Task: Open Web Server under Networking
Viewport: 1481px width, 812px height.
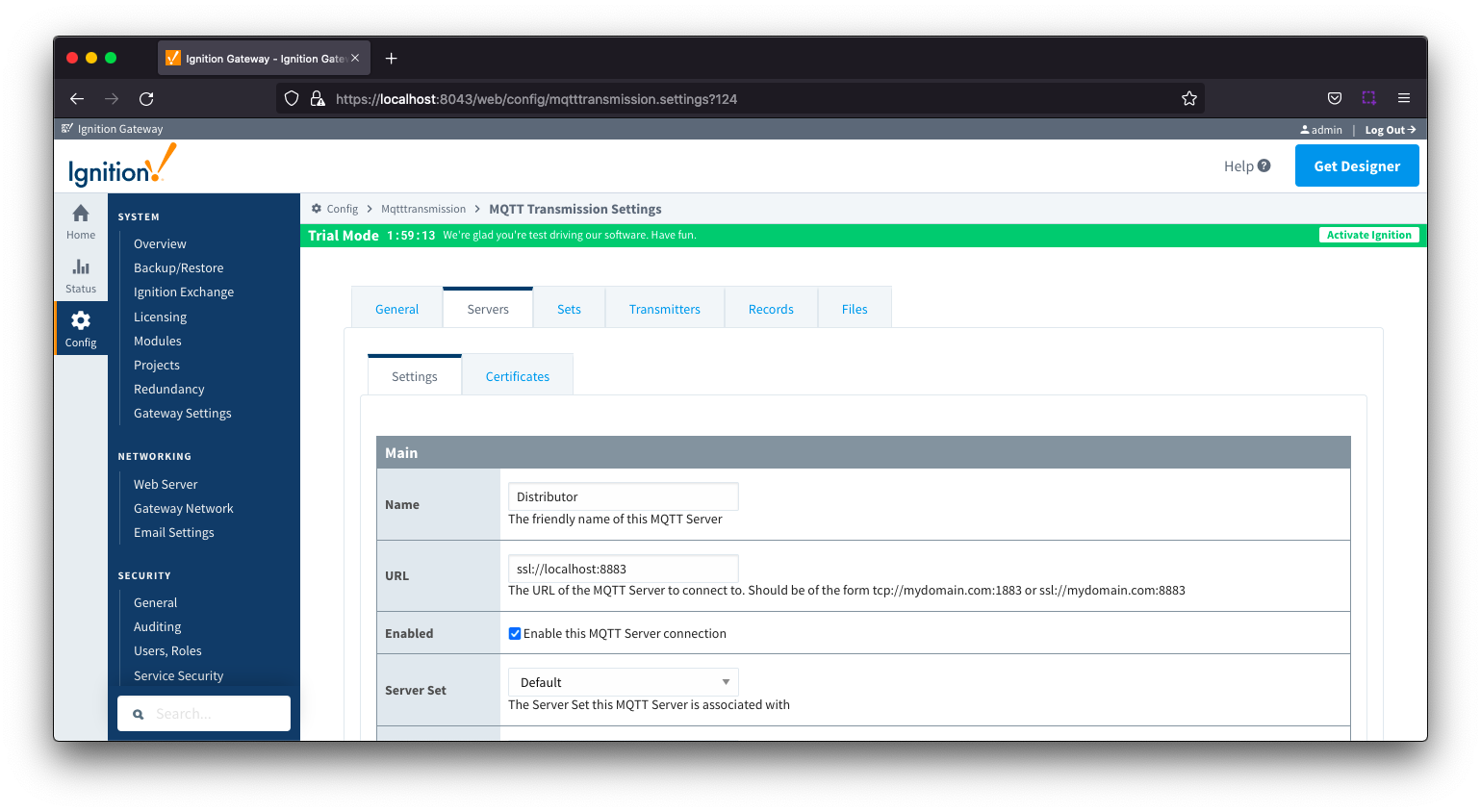Action: pos(166,484)
